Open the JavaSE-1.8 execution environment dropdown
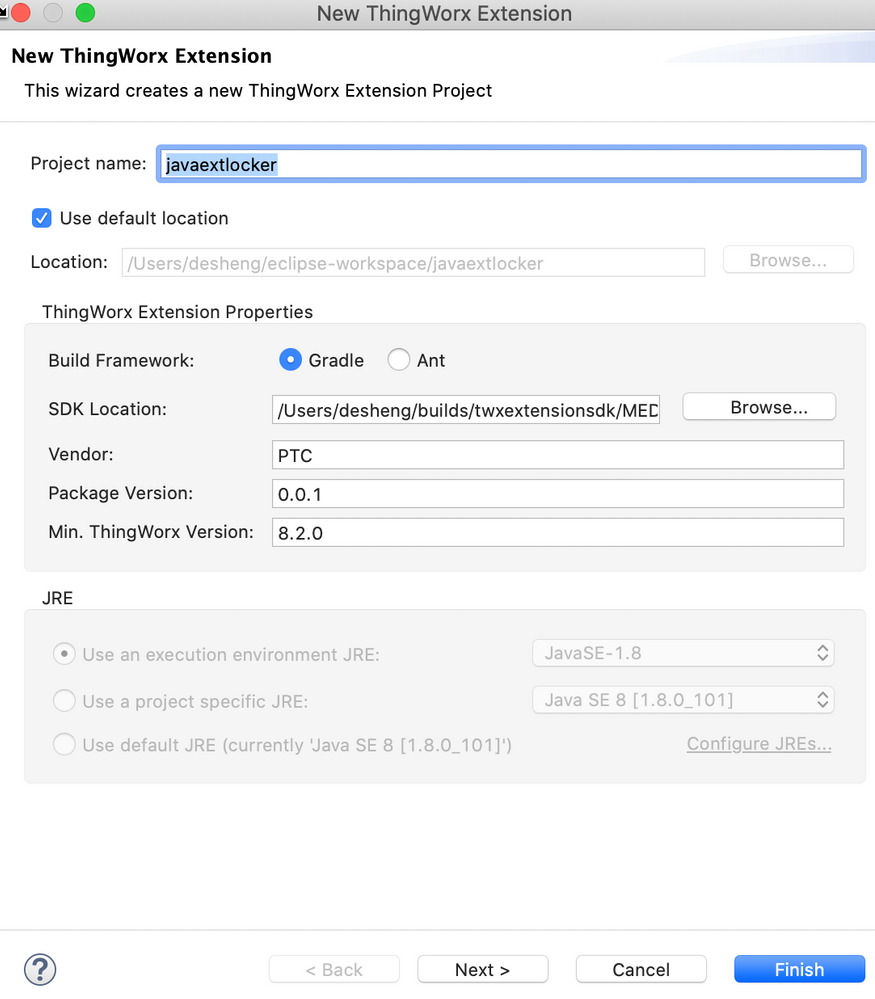 683,653
